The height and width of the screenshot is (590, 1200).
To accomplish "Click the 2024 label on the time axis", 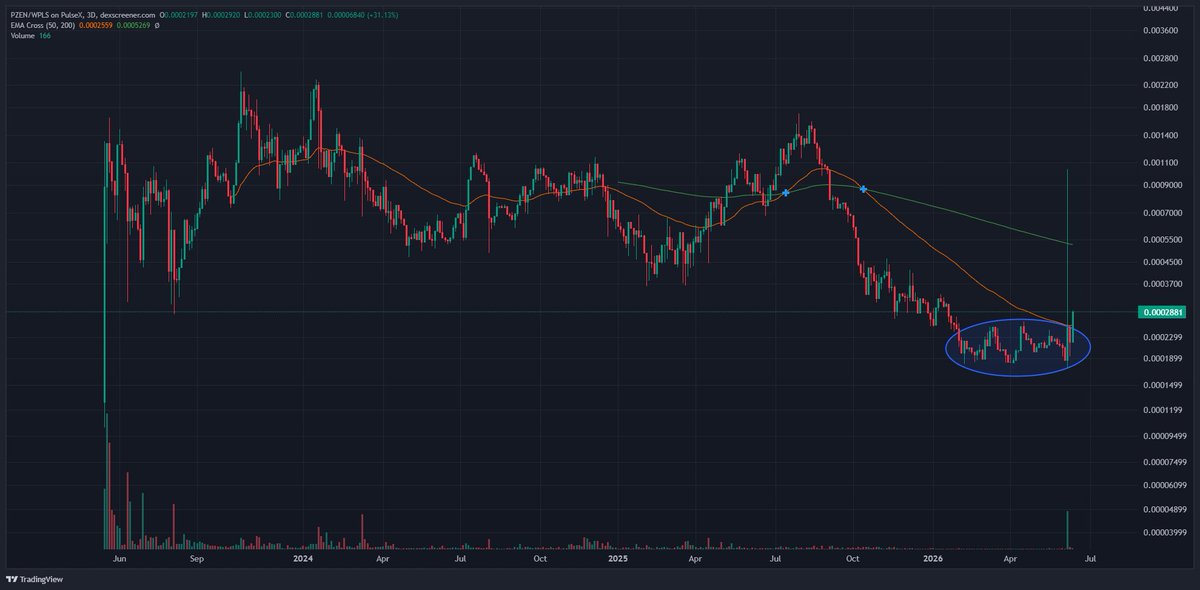I will pyautogui.click(x=304, y=560).
